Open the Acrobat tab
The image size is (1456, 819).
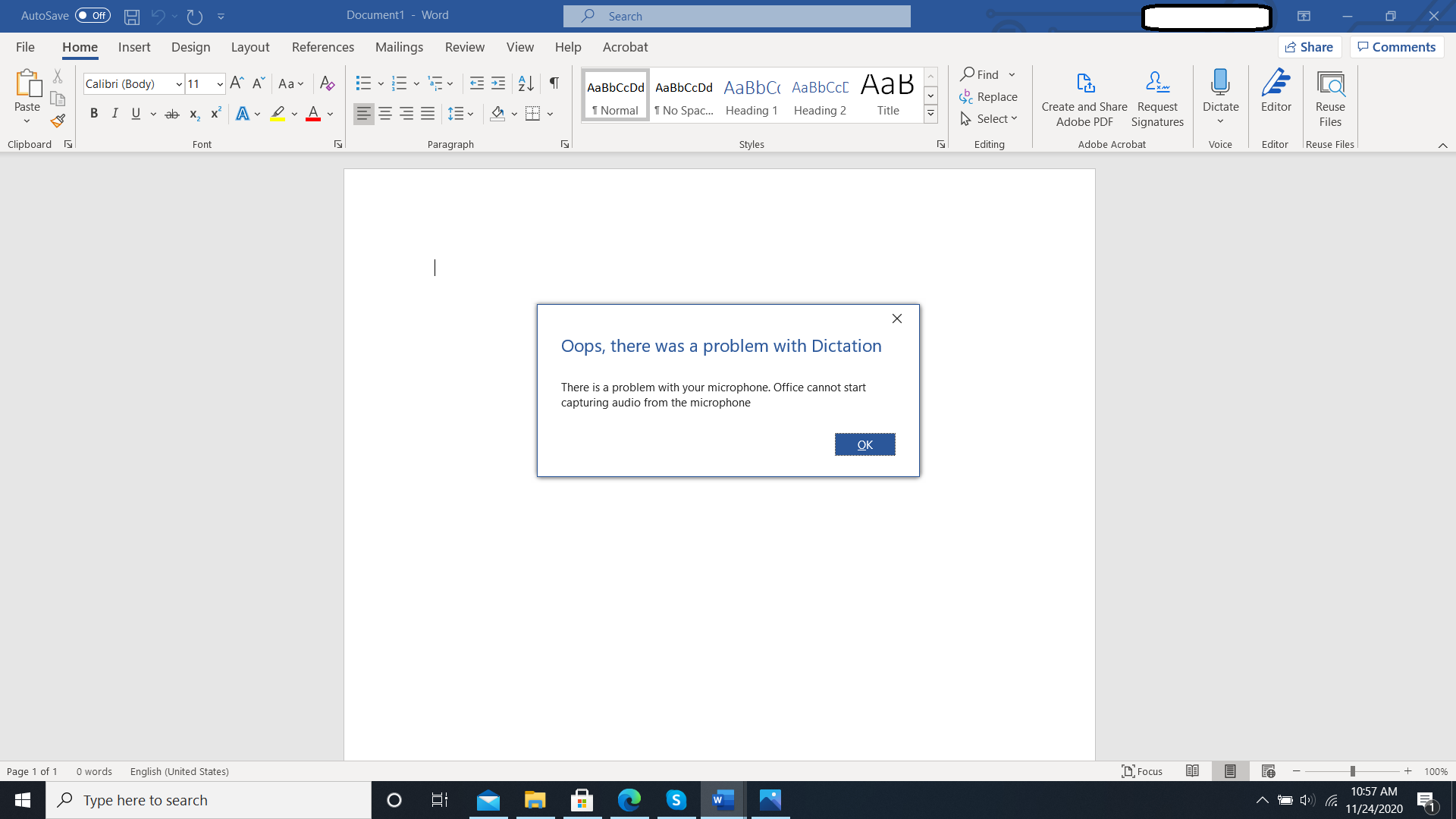[x=625, y=47]
